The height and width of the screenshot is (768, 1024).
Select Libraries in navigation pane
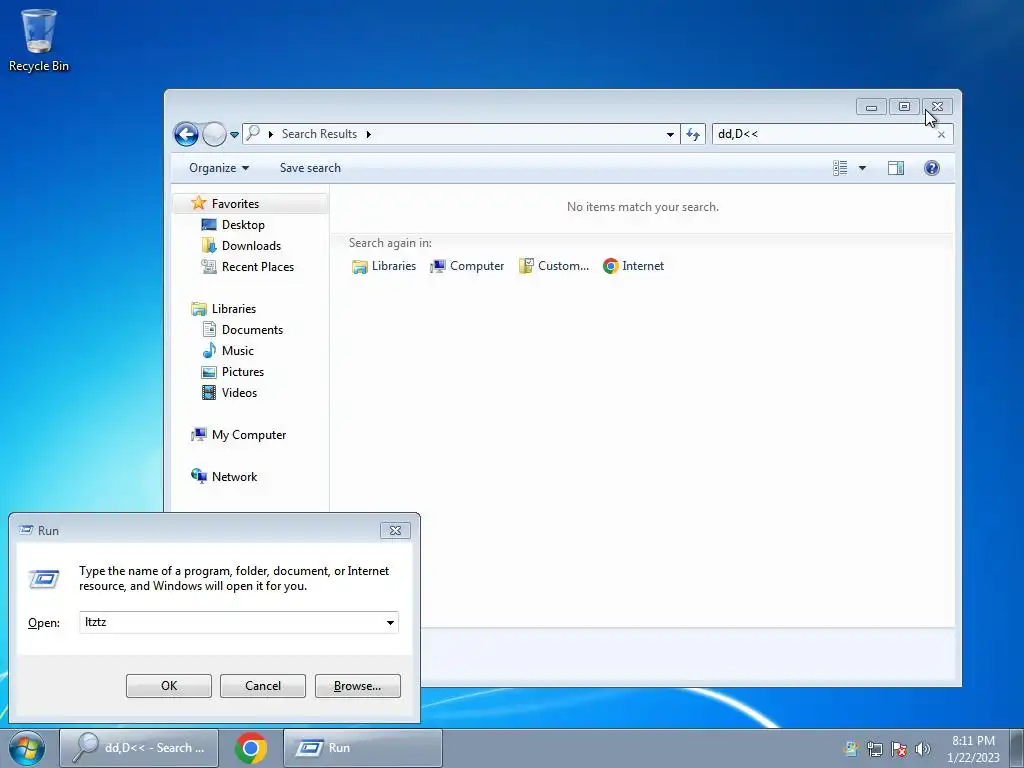233,309
